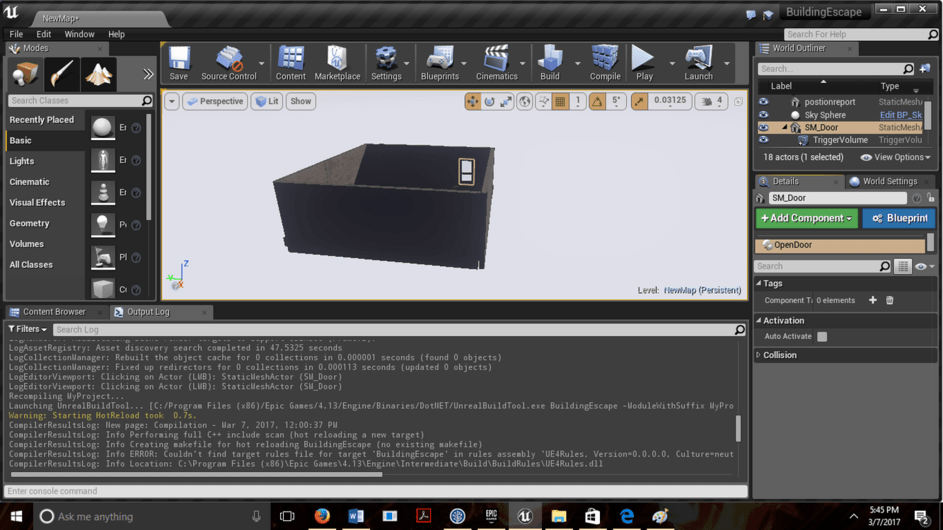Open Perspective view mode menu

coord(215,101)
